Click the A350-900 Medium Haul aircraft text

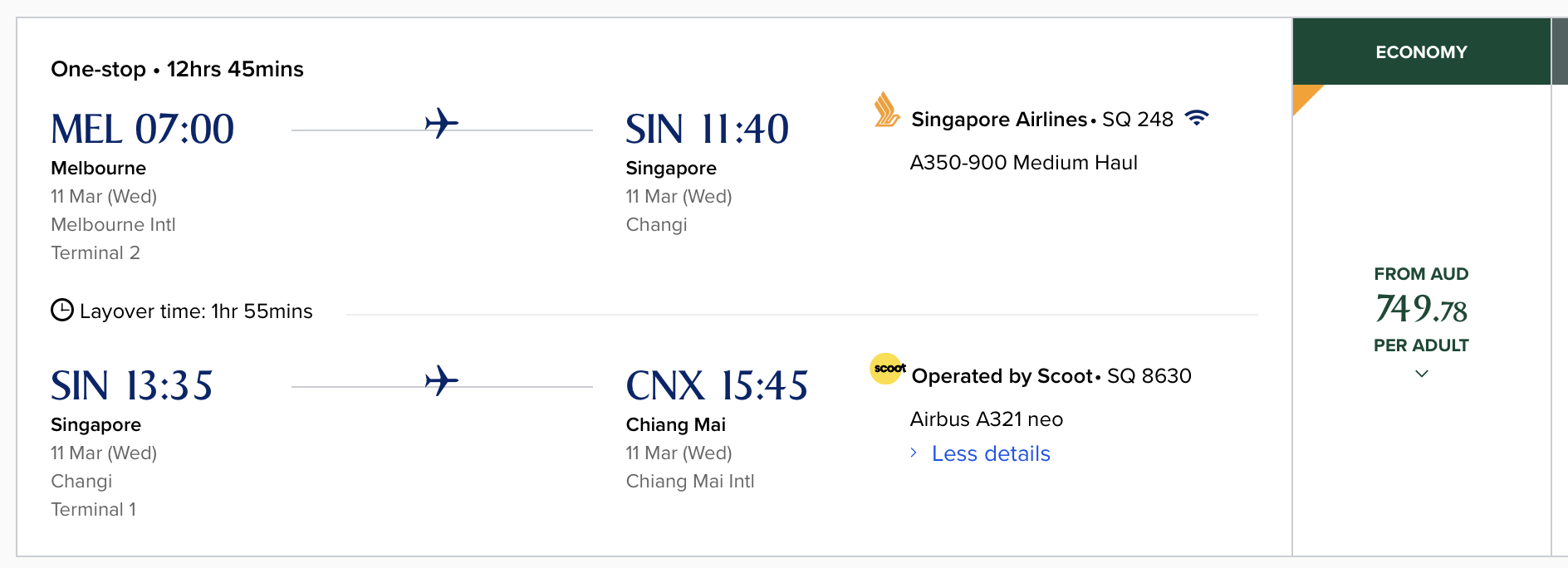pyautogui.click(x=1023, y=163)
